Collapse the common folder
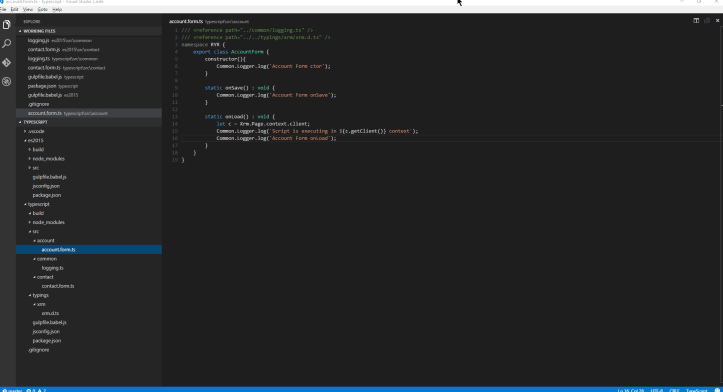723x392 pixels. tap(89, 259)
